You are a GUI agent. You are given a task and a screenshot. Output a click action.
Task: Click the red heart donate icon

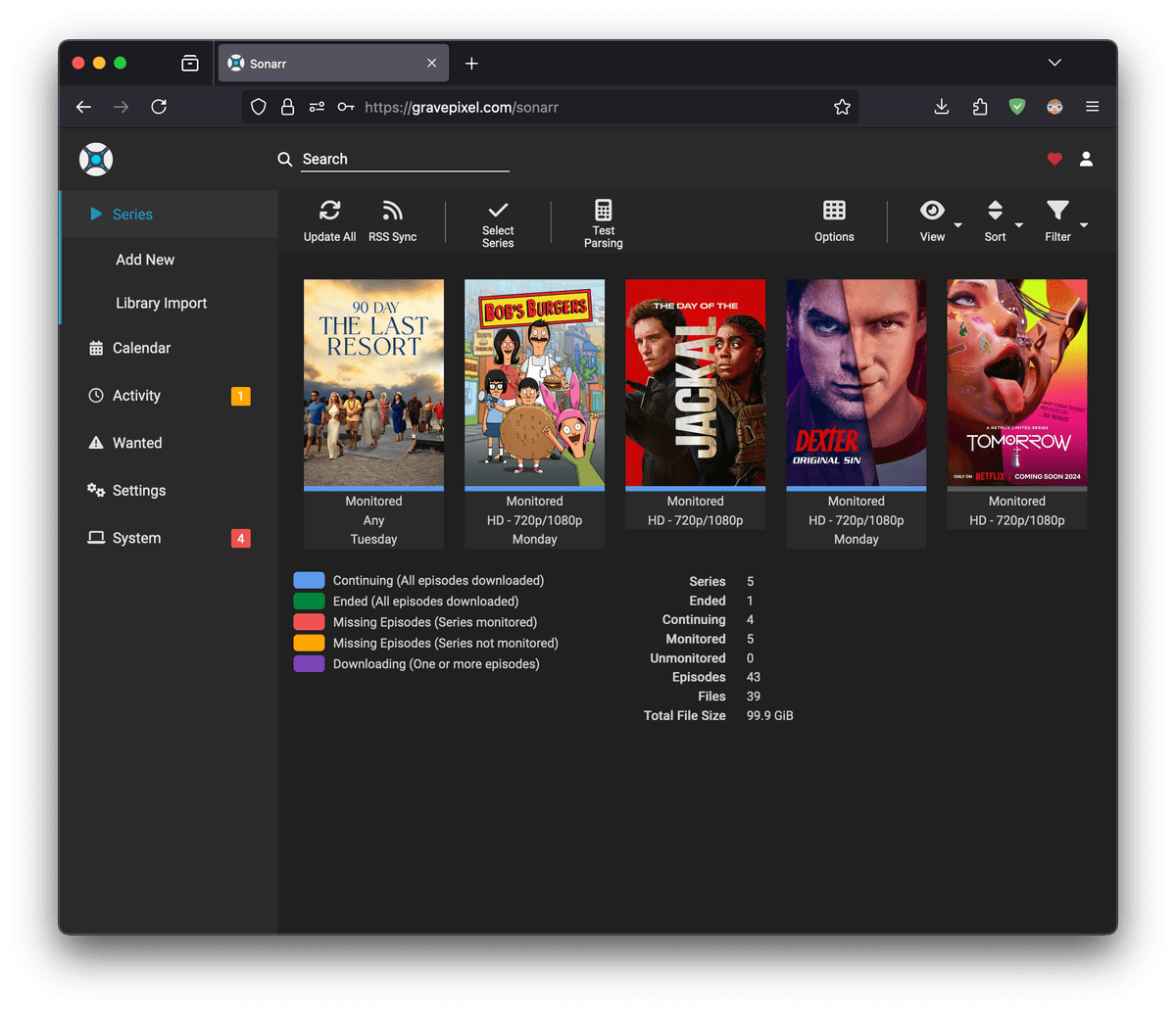click(x=1054, y=159)
